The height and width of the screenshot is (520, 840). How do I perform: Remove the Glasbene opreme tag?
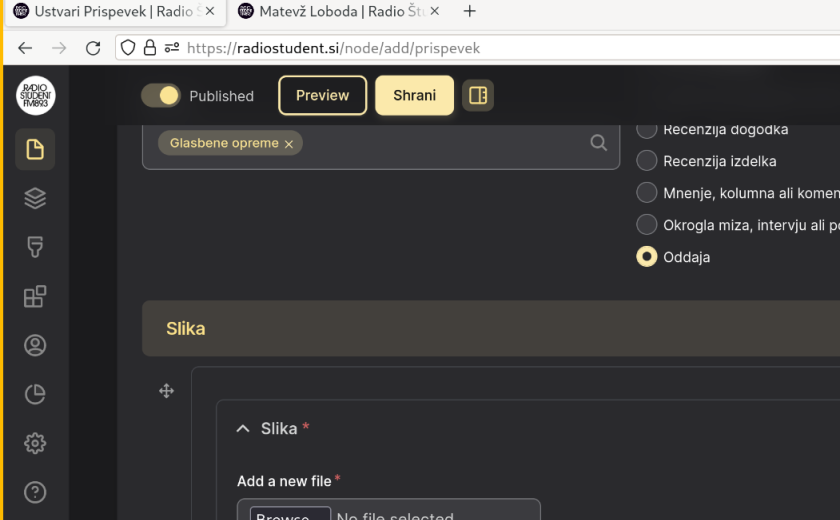(289, 144)
